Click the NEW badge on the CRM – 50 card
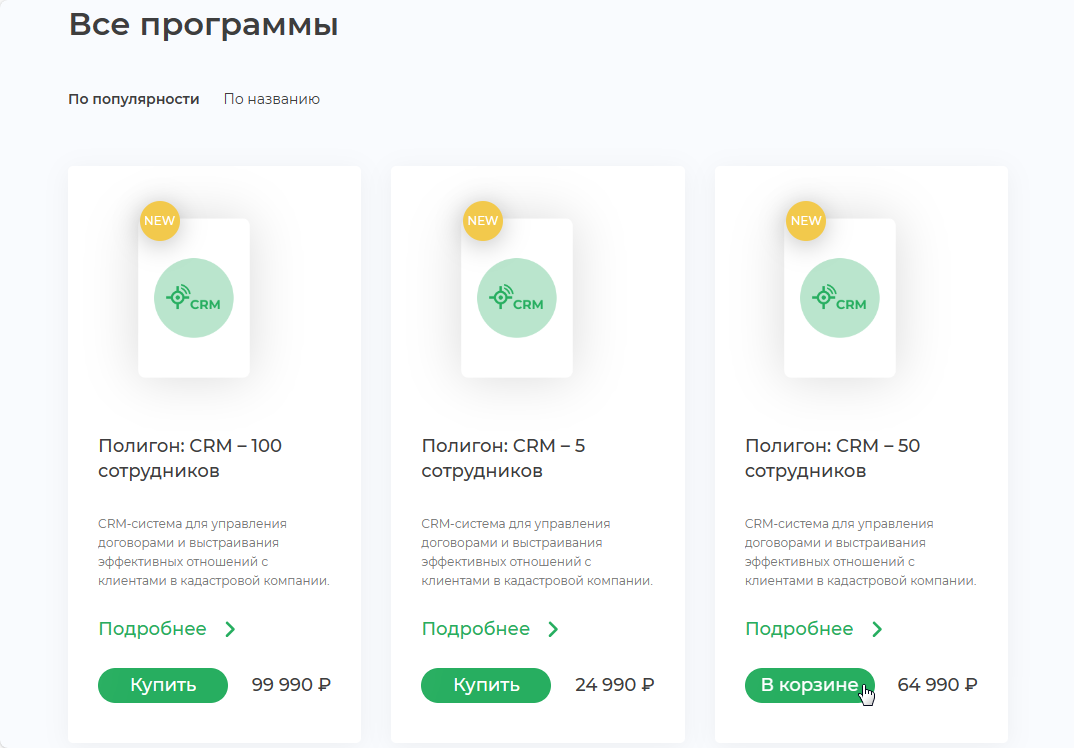1074x748 pixels. click(x=806, y=221)
